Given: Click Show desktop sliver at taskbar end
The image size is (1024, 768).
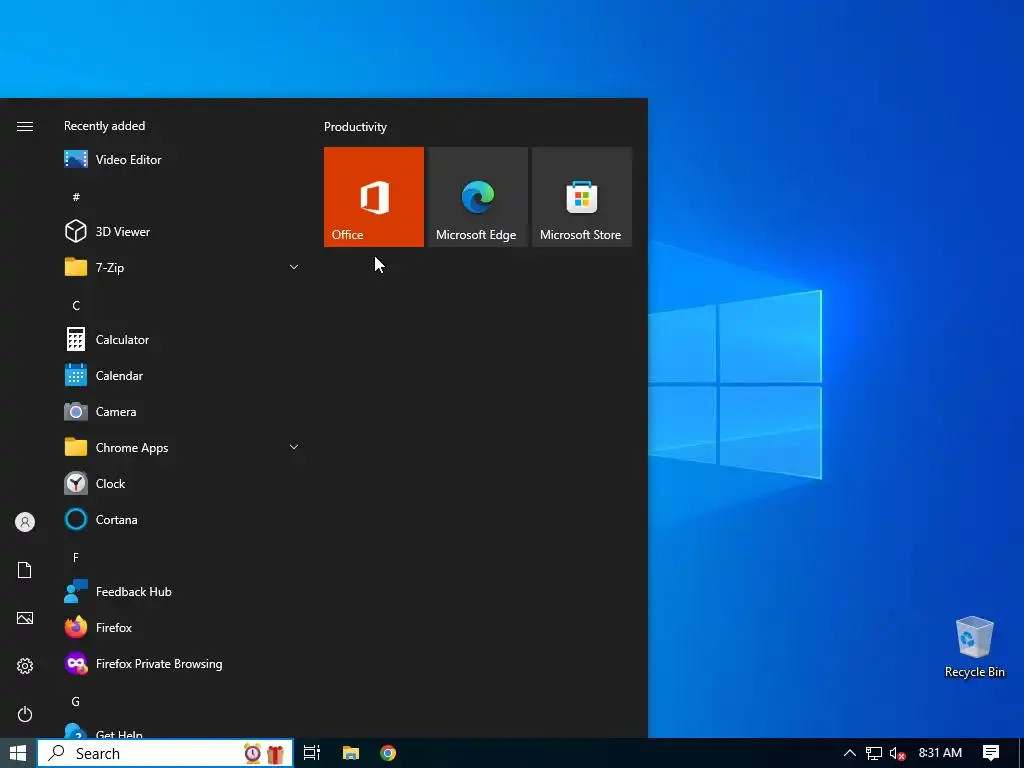Looking at the screenshot, I should (x=1021, y=753).
